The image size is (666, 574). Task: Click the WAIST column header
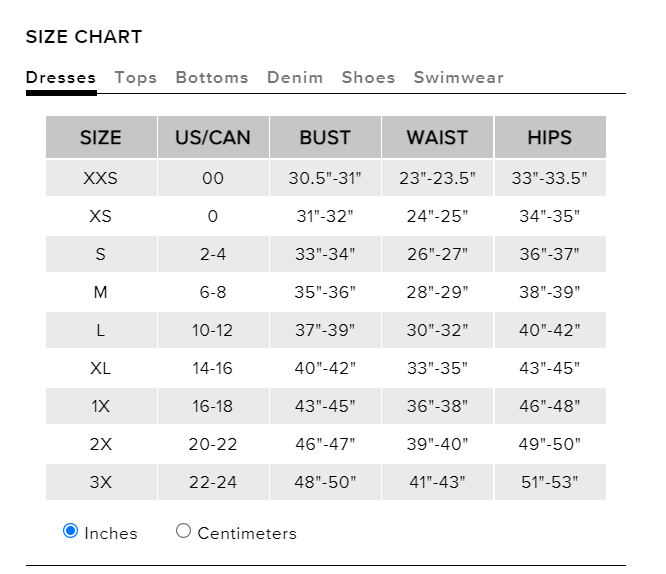437,138
